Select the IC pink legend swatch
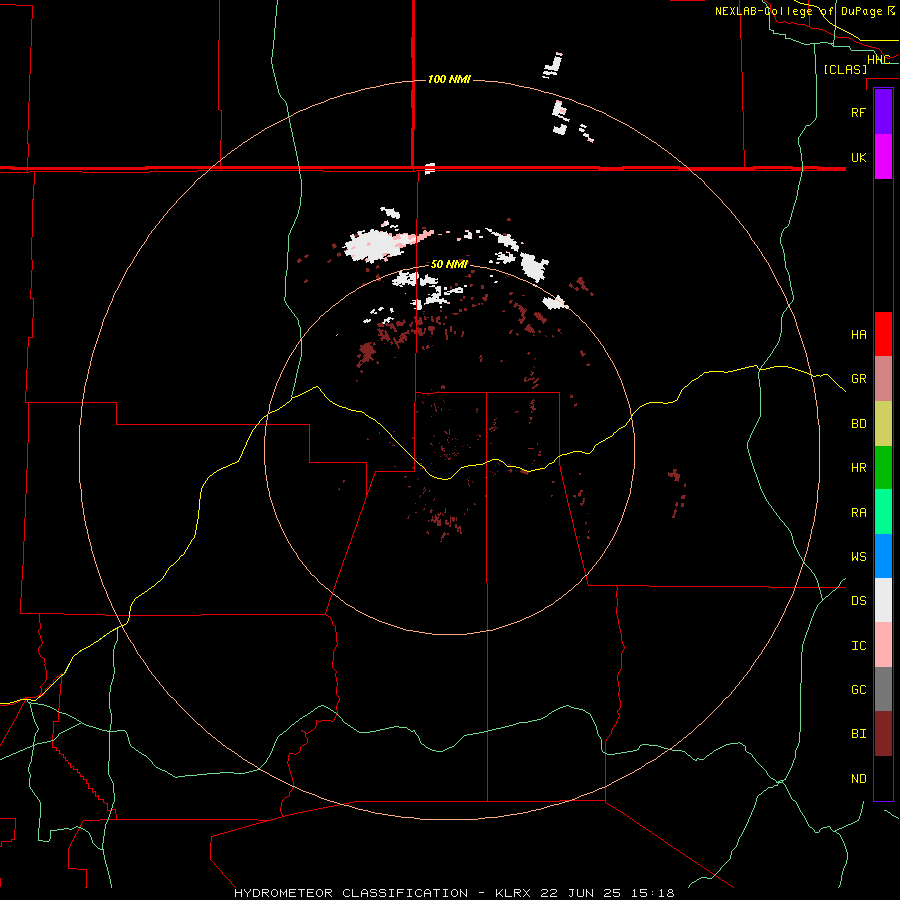The height and width of the screenshot is (900, 900). (x=883, y=645)
